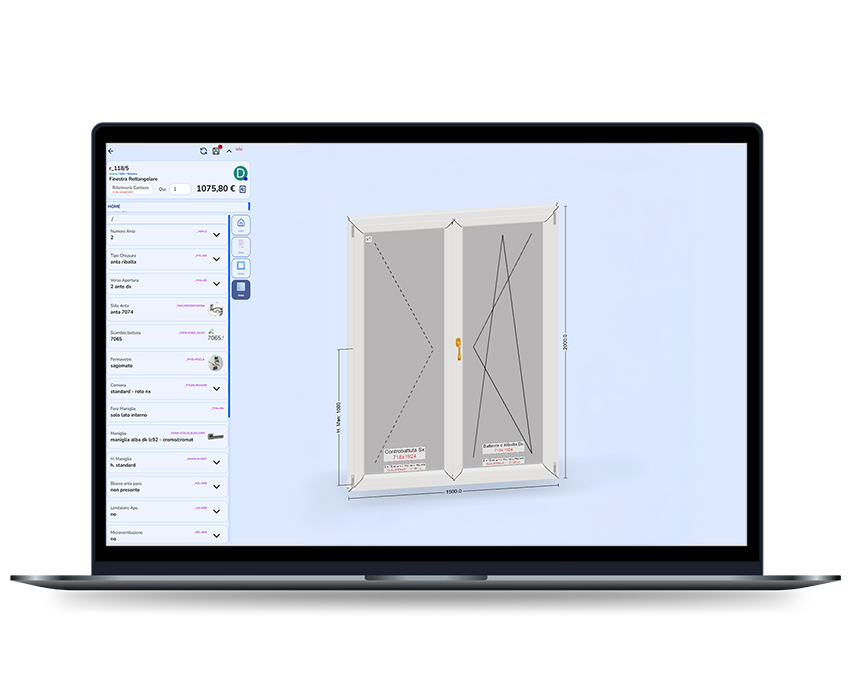850x700 pixels.
Task: Open the Microventilazione dropdown
Action: click(x=216, y=535)
